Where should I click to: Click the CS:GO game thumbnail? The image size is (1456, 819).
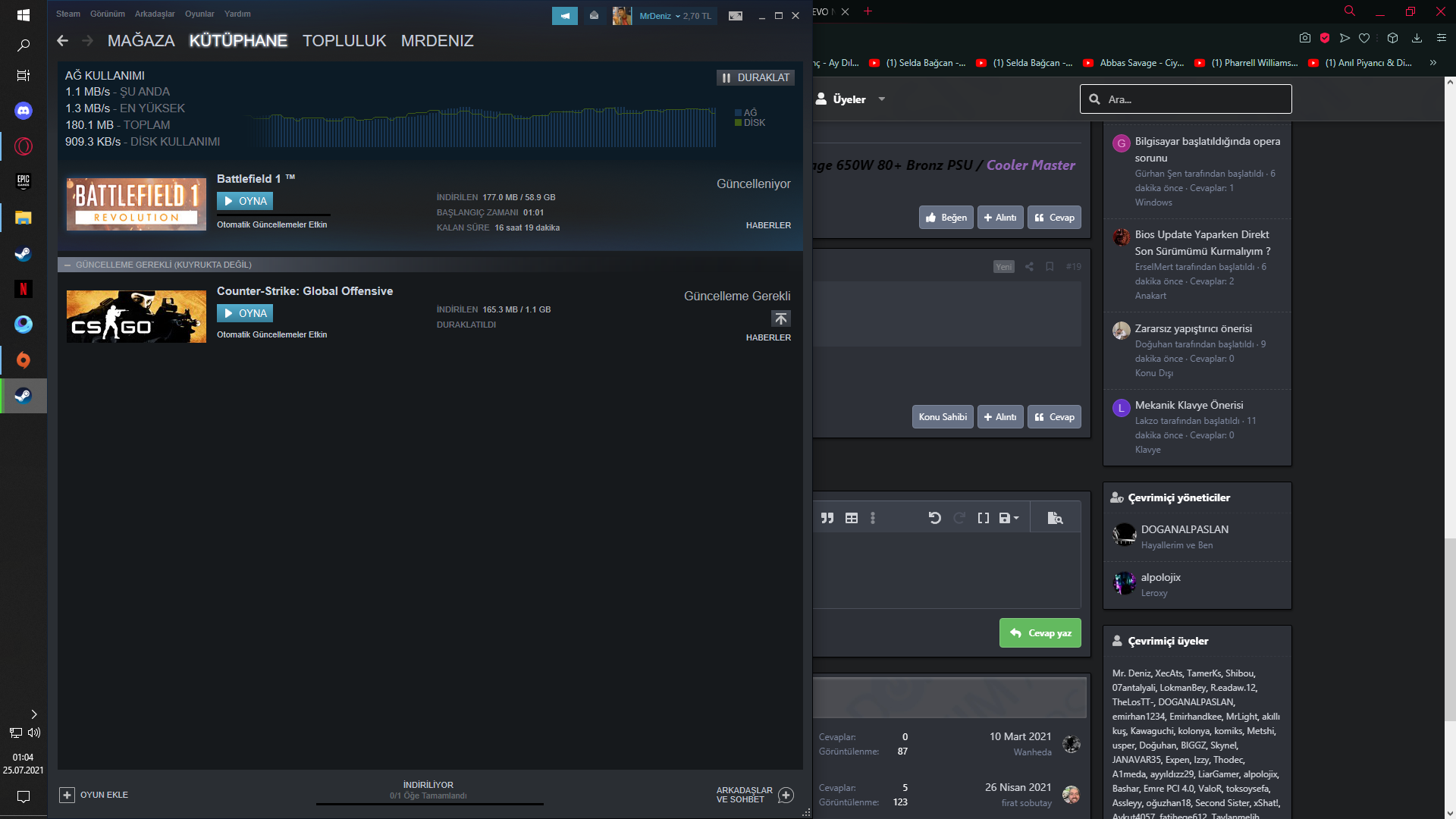tap(136, 317)
